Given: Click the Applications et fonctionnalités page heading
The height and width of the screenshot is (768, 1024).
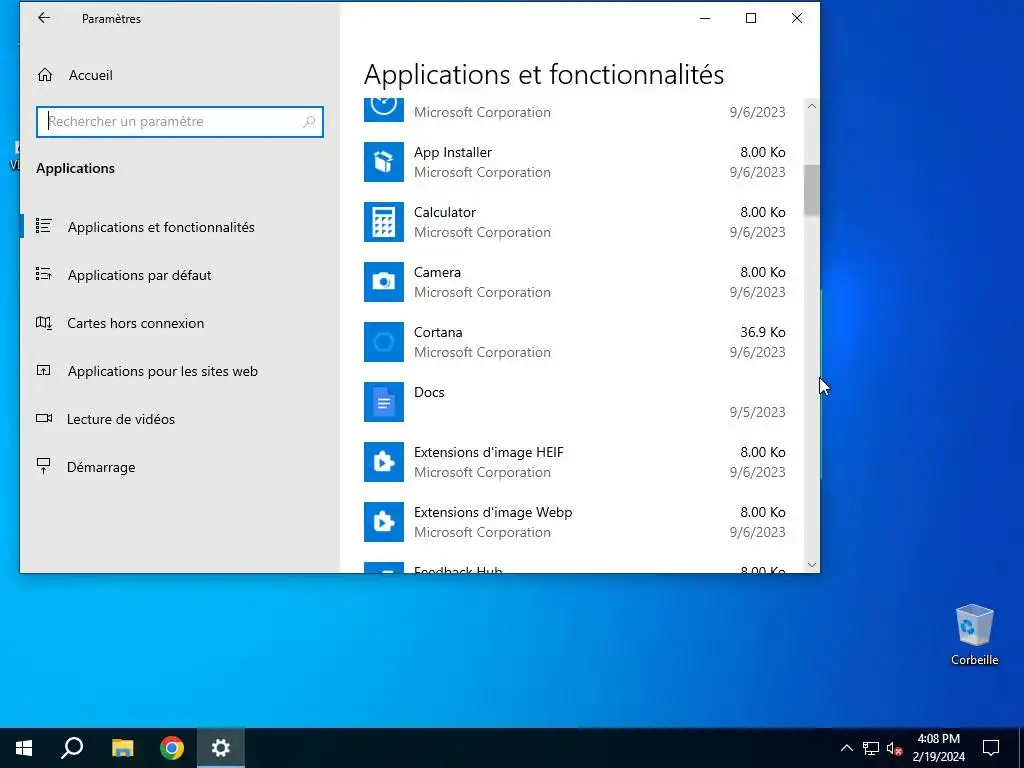Looking at the screenshot, I should pos(544,74).
